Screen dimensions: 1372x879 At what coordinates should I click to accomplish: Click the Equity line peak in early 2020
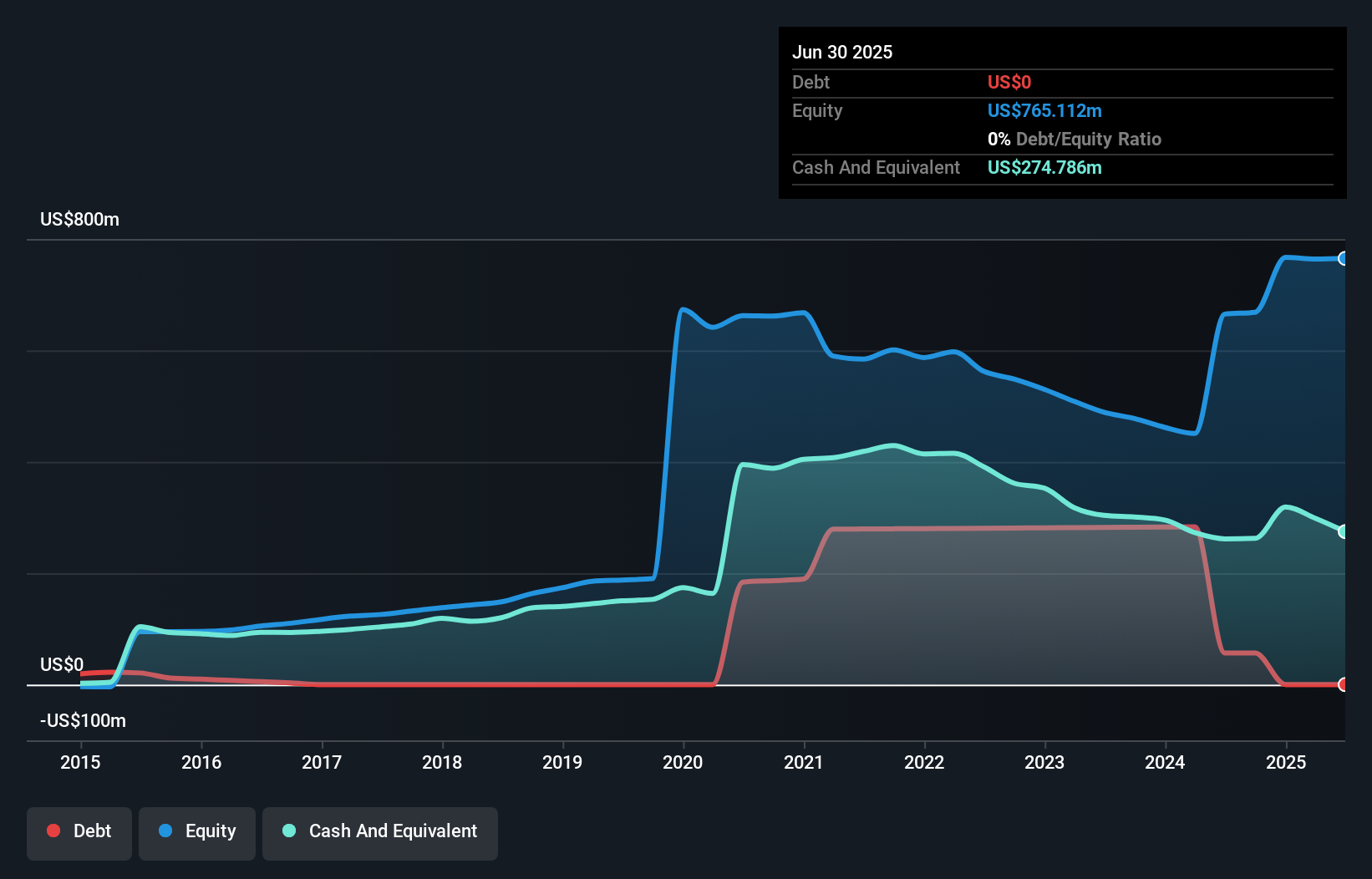coord(682,309)
